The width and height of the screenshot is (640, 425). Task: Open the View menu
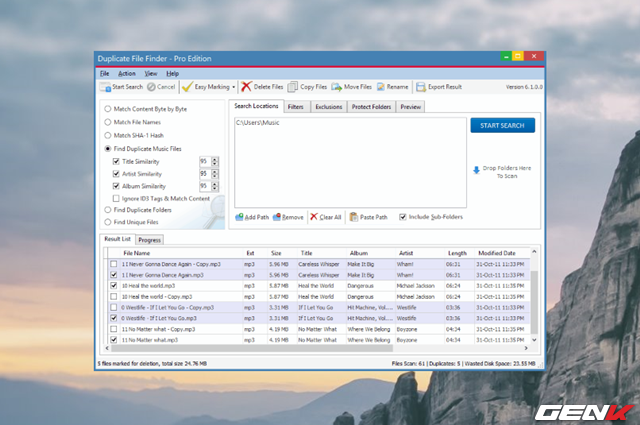(x=151, y=73)
